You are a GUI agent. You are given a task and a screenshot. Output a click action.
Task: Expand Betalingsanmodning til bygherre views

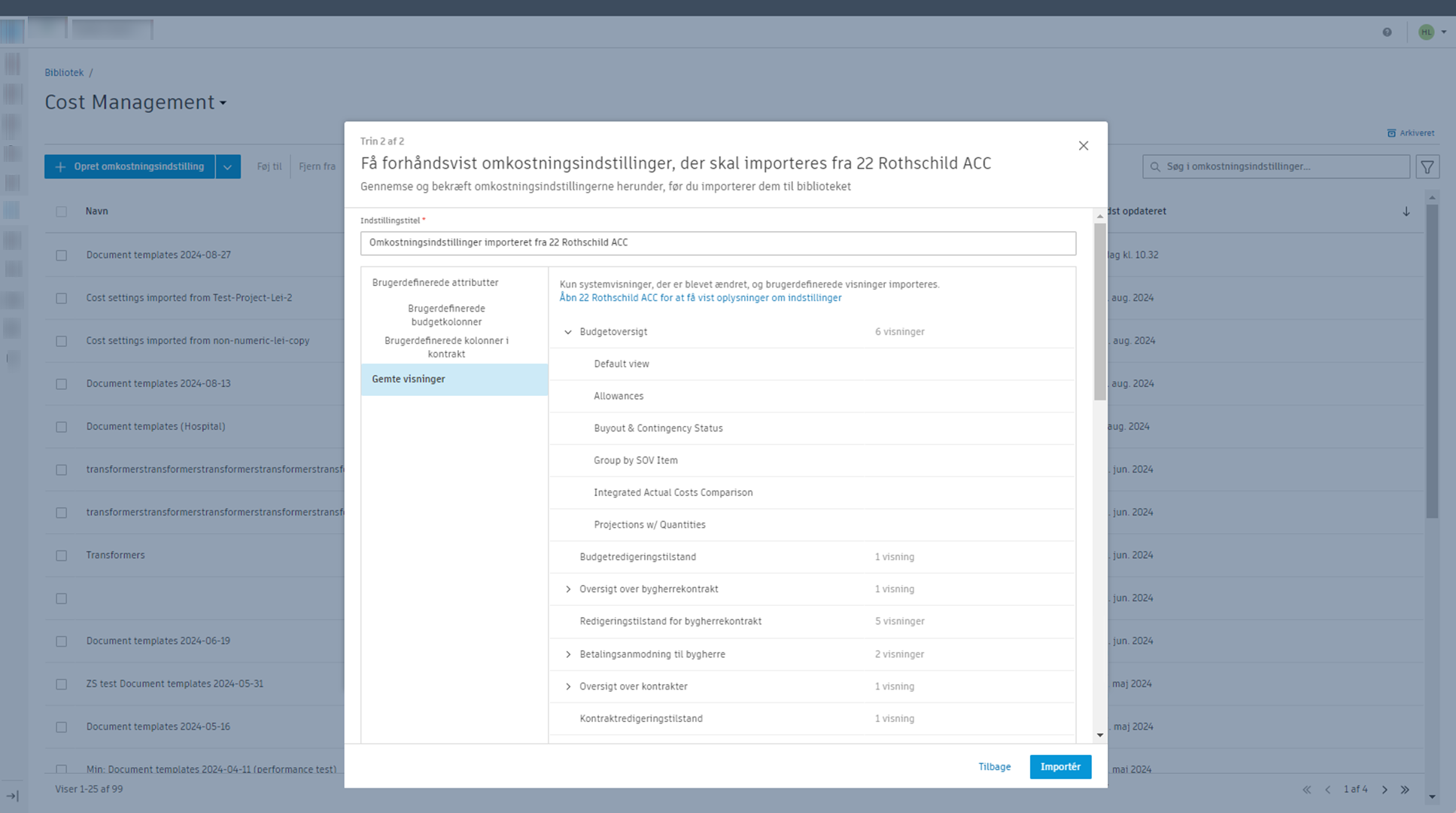(568, 655)
